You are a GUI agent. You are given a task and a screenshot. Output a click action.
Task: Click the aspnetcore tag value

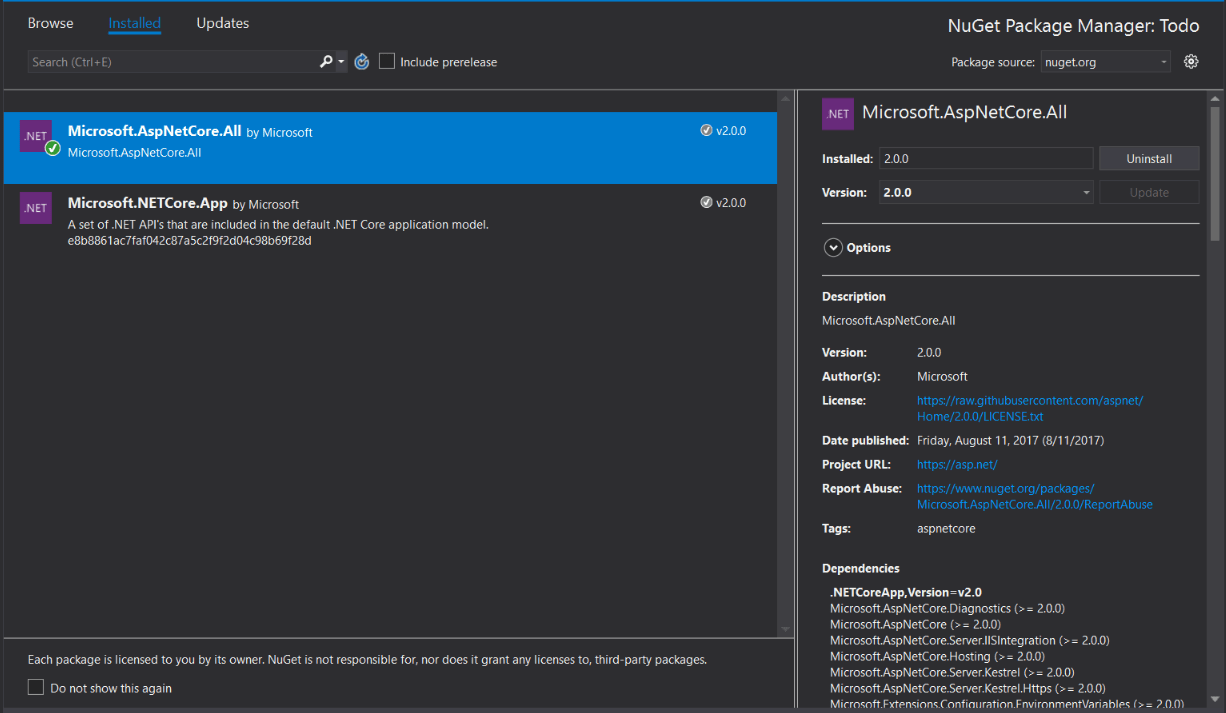coord(946,528)
